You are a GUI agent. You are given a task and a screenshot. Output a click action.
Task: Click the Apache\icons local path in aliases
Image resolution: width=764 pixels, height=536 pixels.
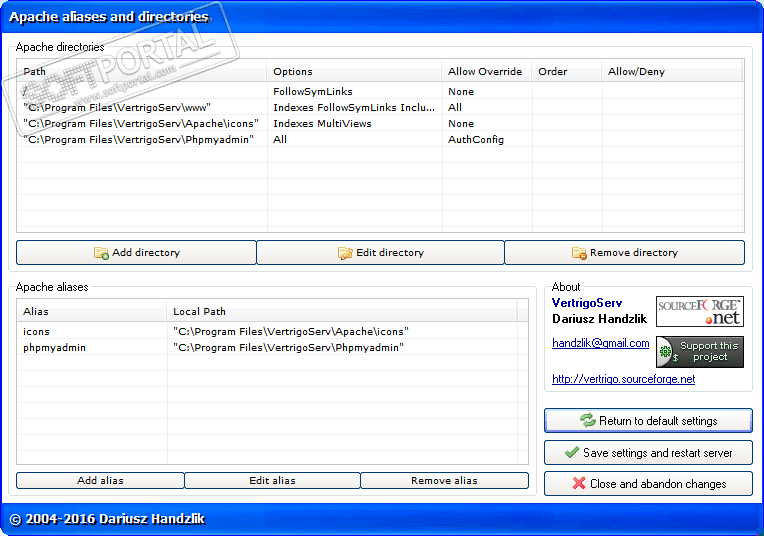291,331
